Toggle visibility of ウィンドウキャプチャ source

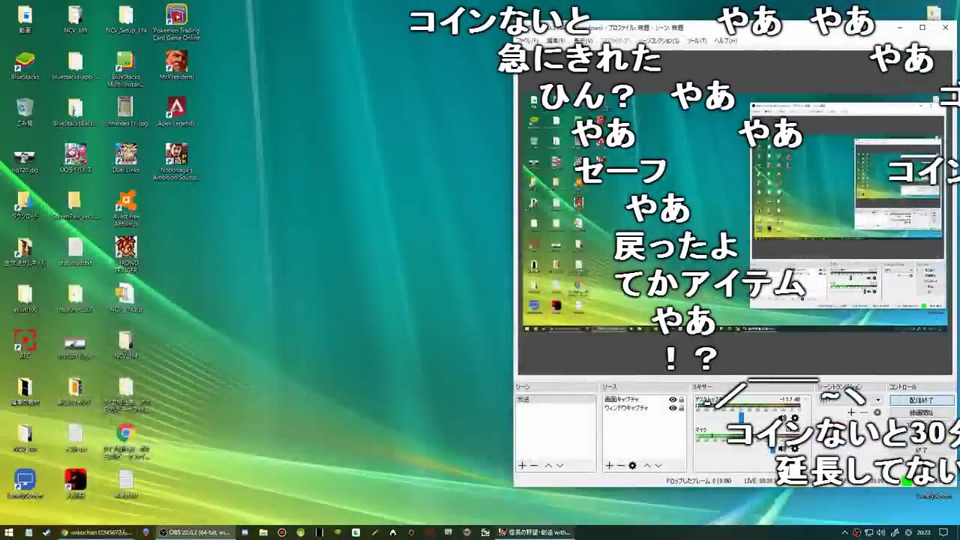click(x=672, y=408)
